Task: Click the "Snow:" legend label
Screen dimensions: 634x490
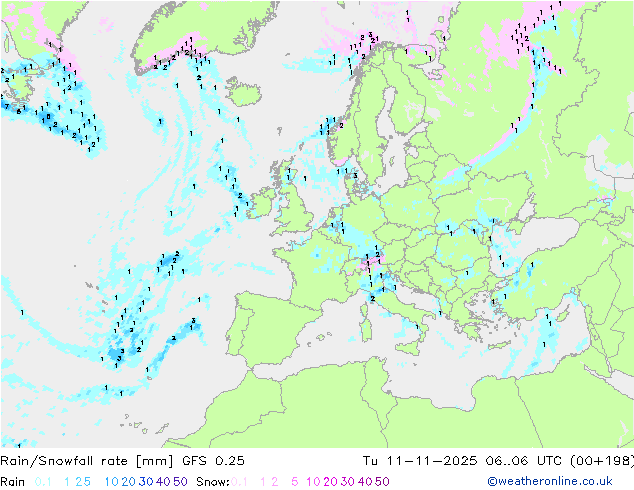Action: (x=213, y=482)
